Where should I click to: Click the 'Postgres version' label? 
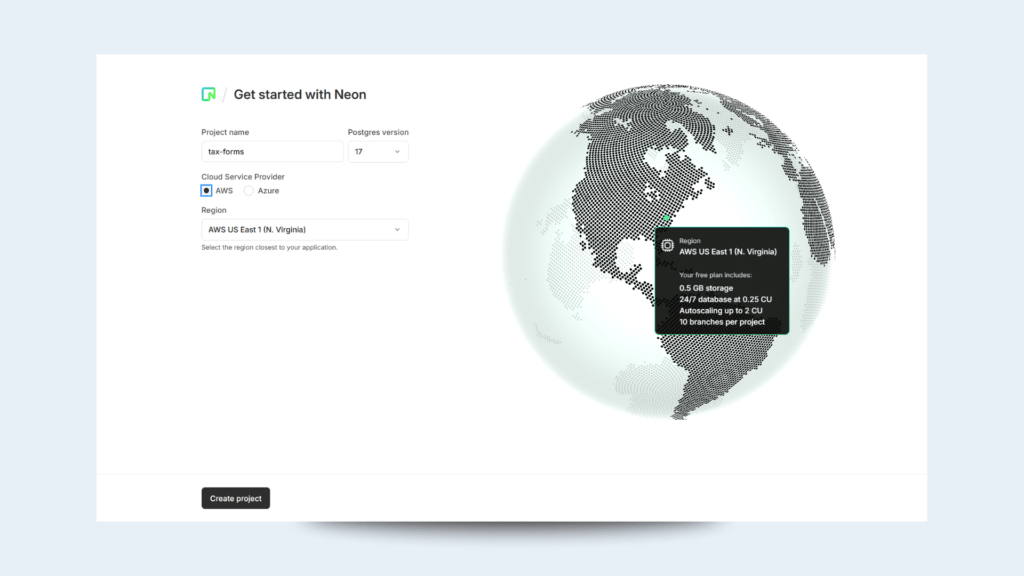point(378,132)
